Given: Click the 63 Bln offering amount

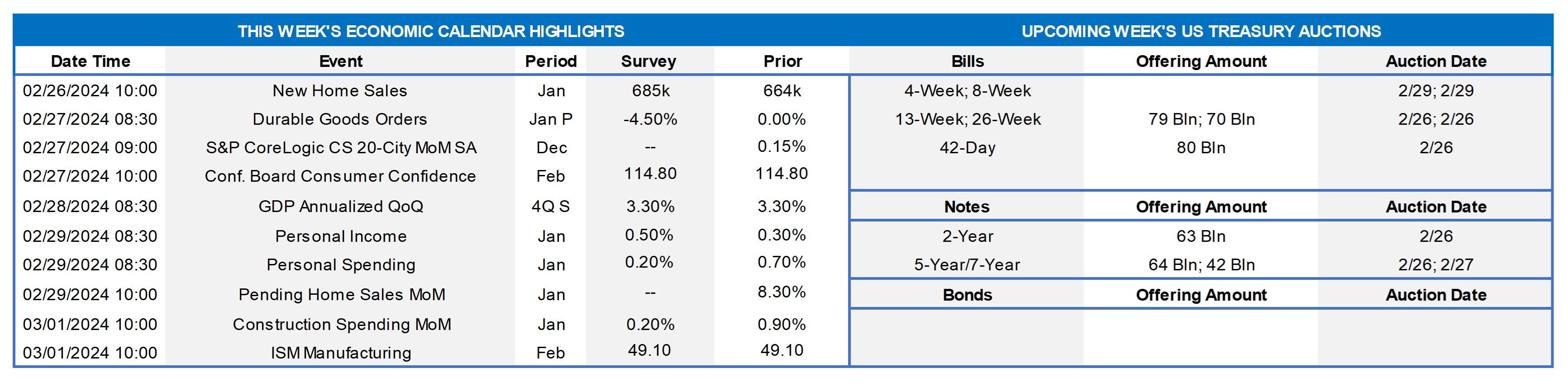Looking at the screenshot, I should 1201,236.
